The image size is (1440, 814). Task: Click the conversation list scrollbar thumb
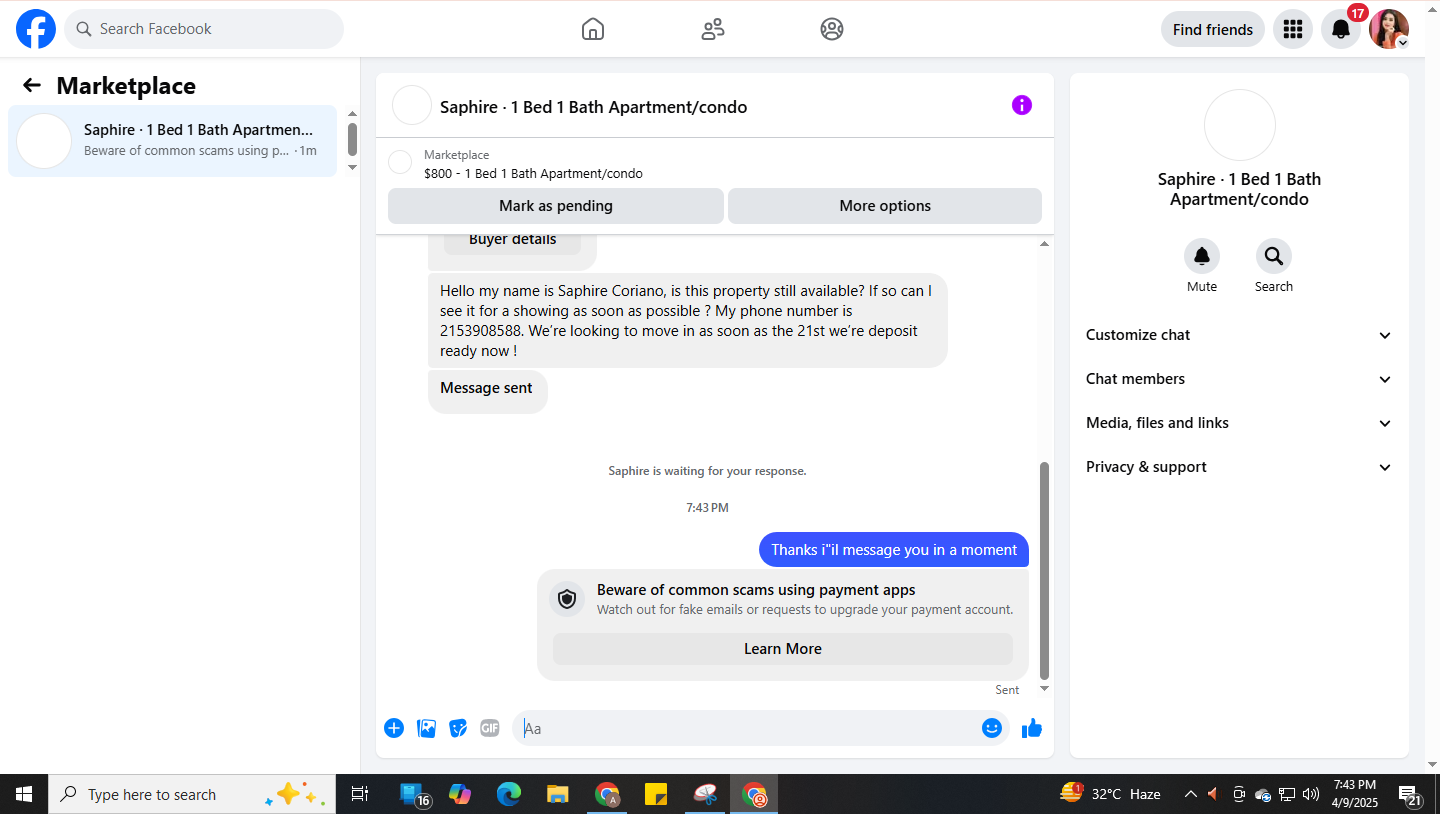(x=352, y=139)
